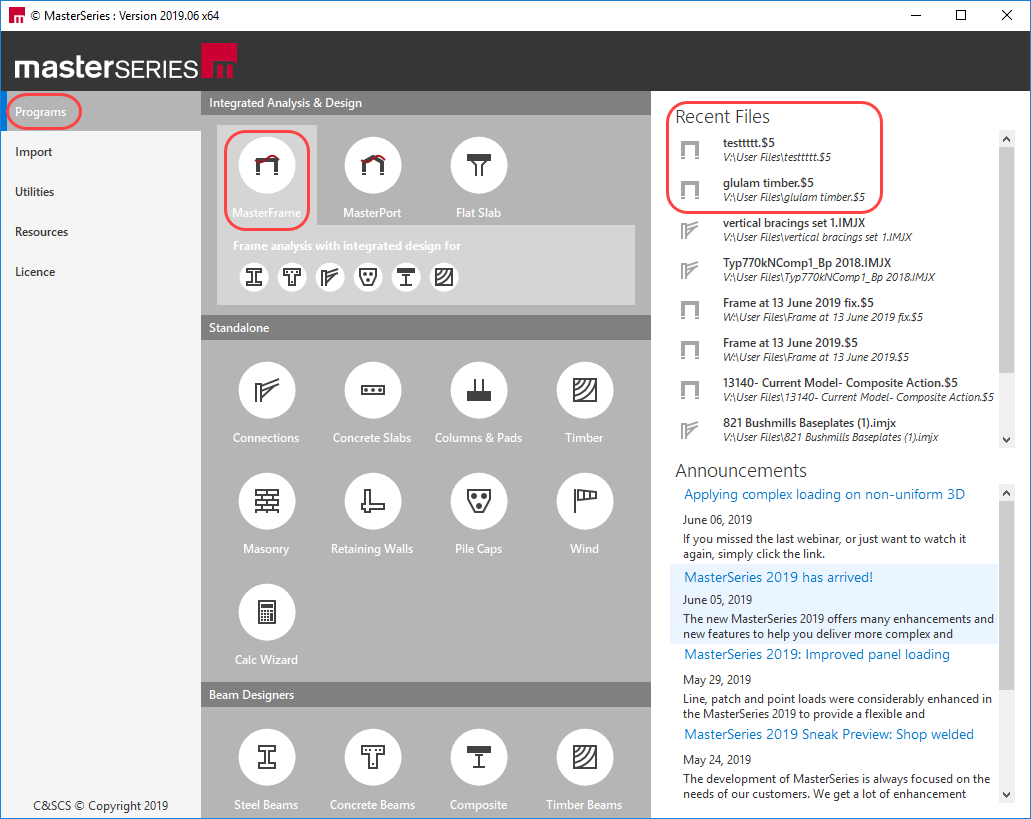Open the Calc Wizard calculator

click(x=266, y=613)
